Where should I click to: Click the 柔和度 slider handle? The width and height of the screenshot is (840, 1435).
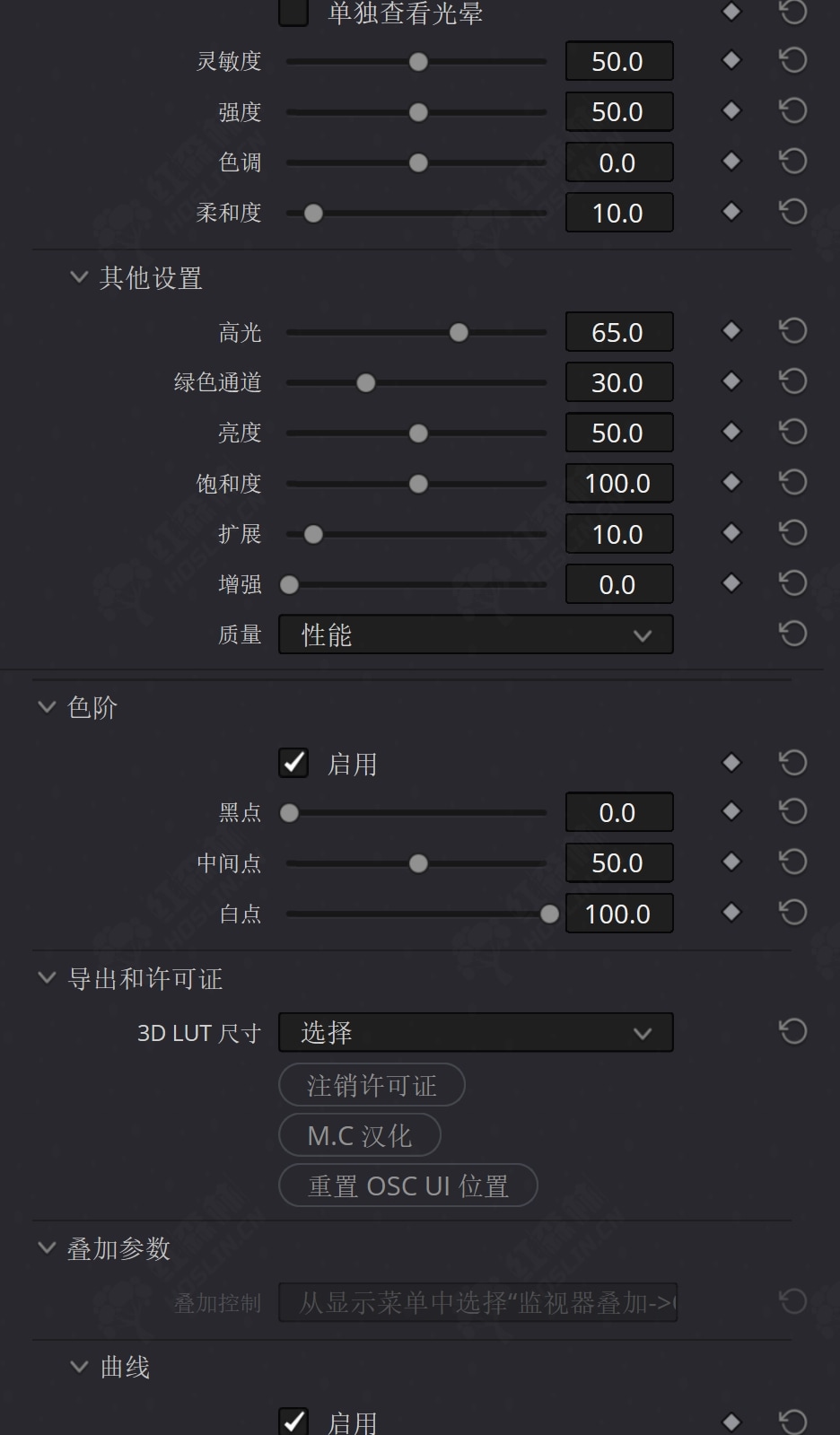(x=313, y=214)
